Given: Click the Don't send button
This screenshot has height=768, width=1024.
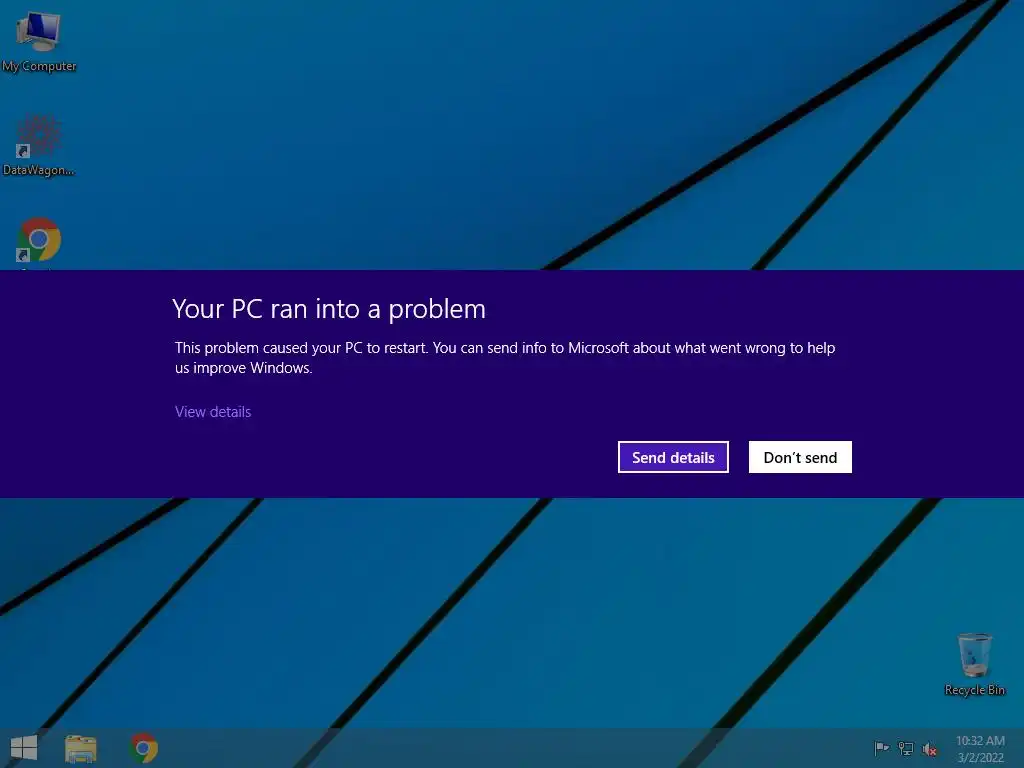Looking at the screenshot, I should point(800,457).
